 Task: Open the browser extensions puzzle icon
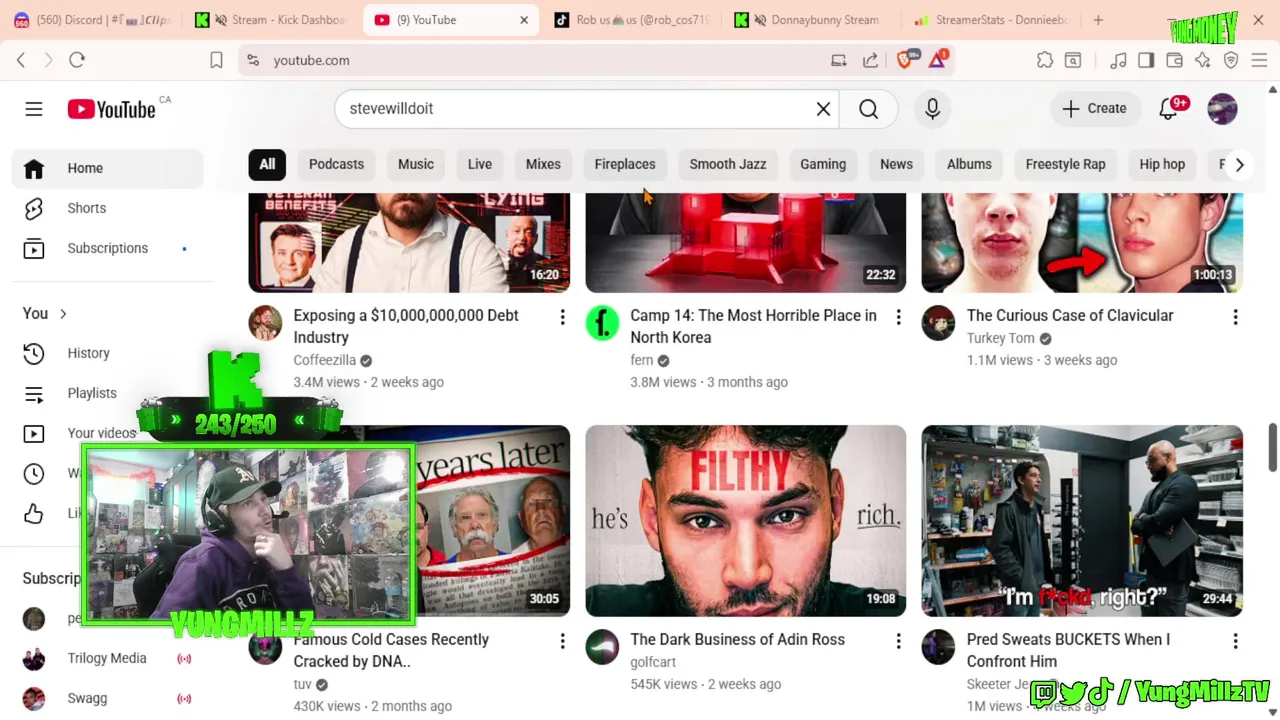tap(1045, 60)
